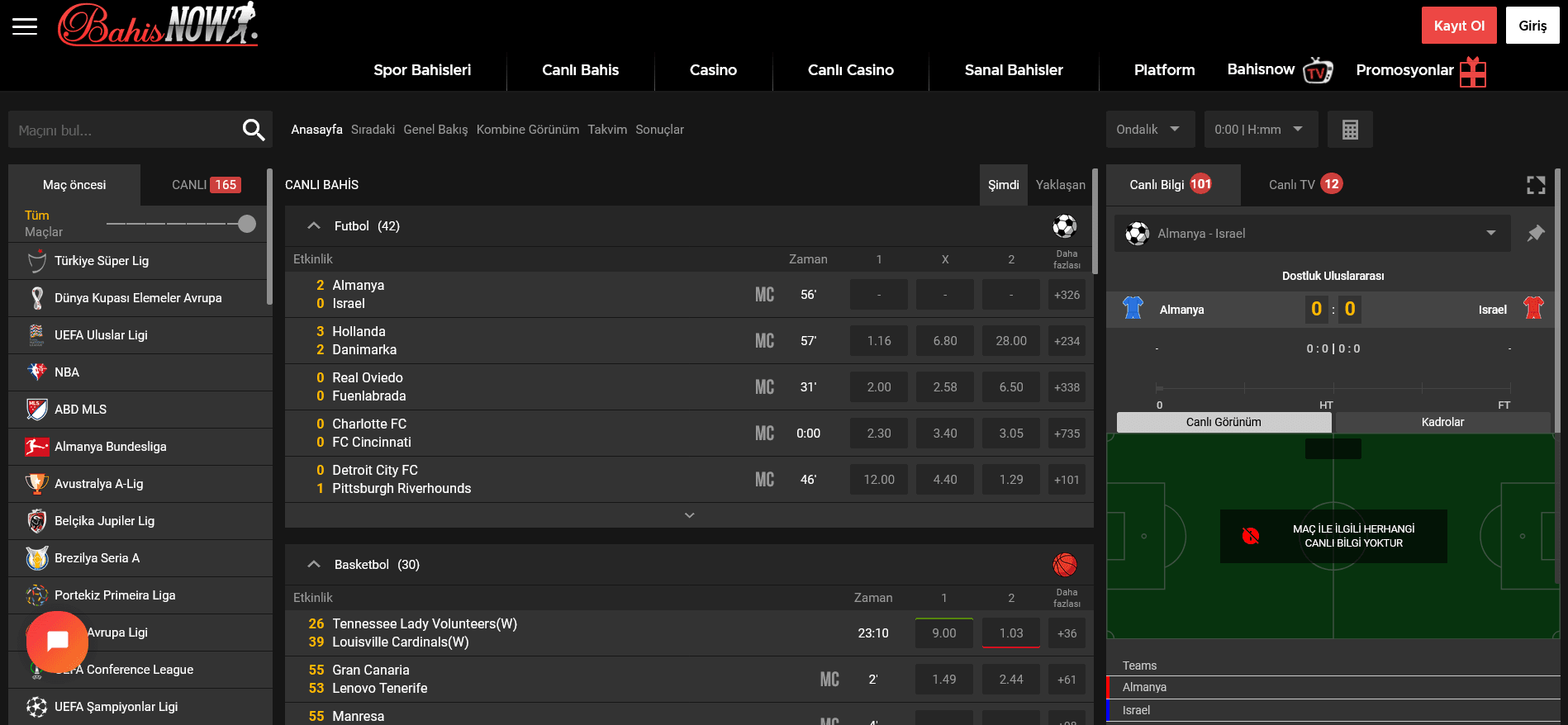Select draw odds 6.80 Hollanda match

[x=945, y=341]
